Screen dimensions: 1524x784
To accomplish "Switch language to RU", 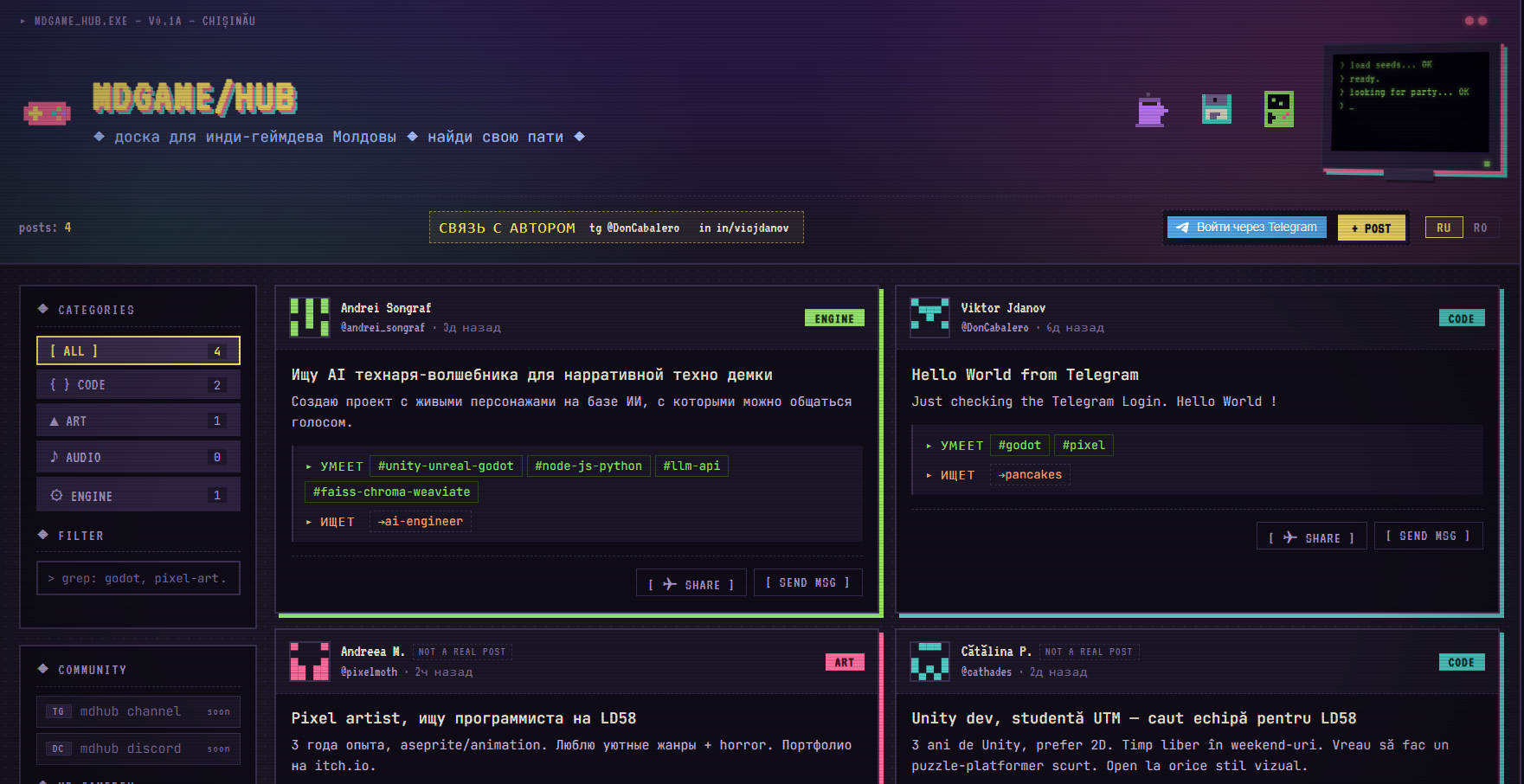I will [1444, 228].
